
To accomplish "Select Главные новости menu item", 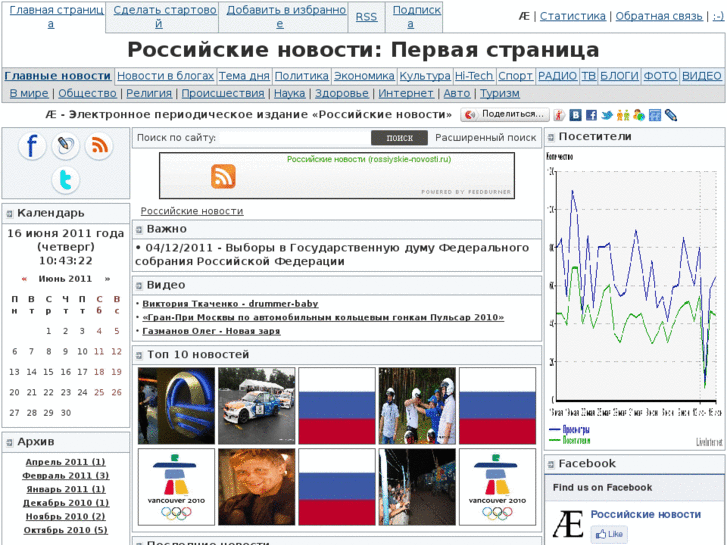I will pos(58,76).
